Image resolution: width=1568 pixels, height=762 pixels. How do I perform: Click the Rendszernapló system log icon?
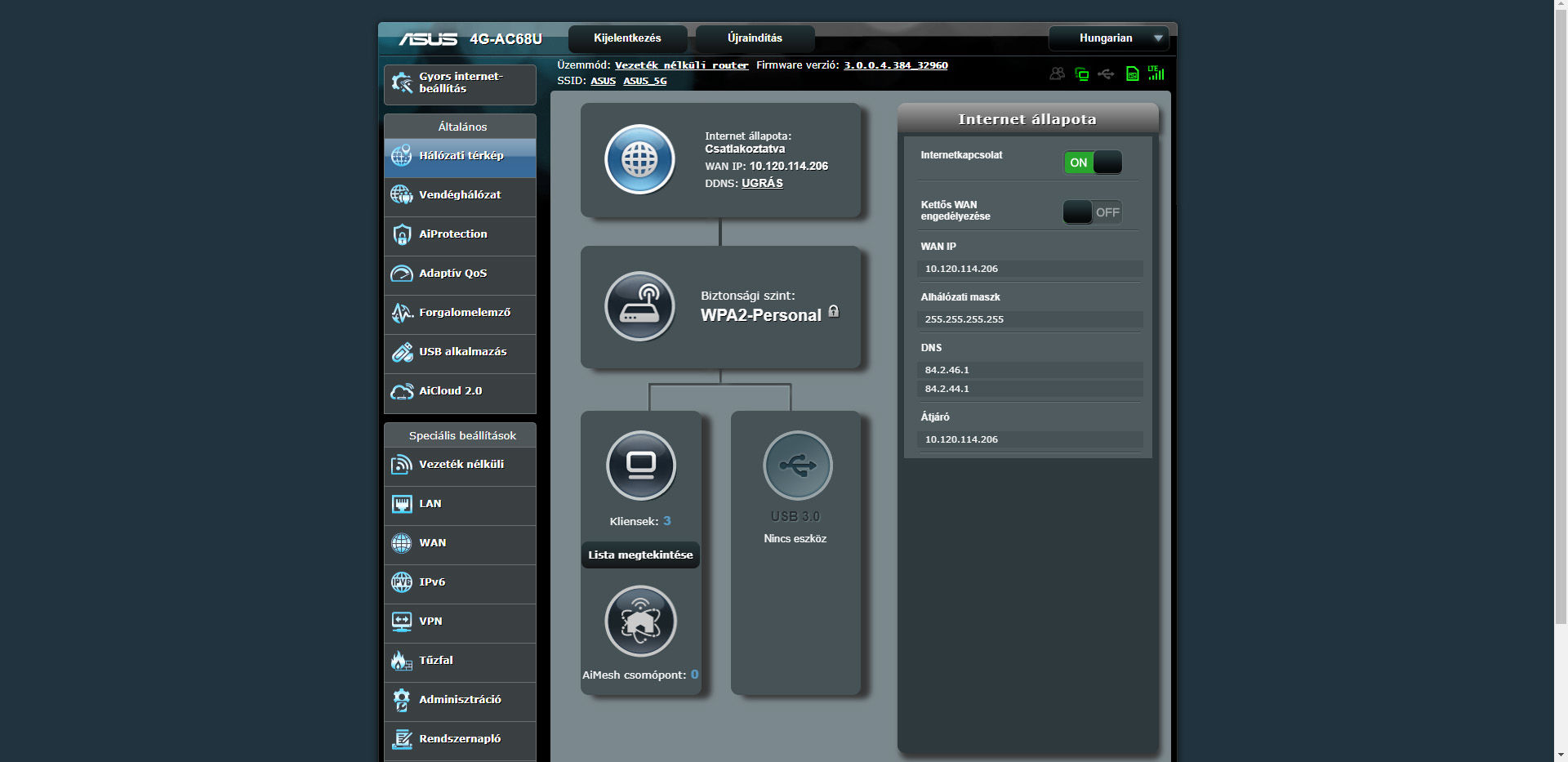click(402, 739)
